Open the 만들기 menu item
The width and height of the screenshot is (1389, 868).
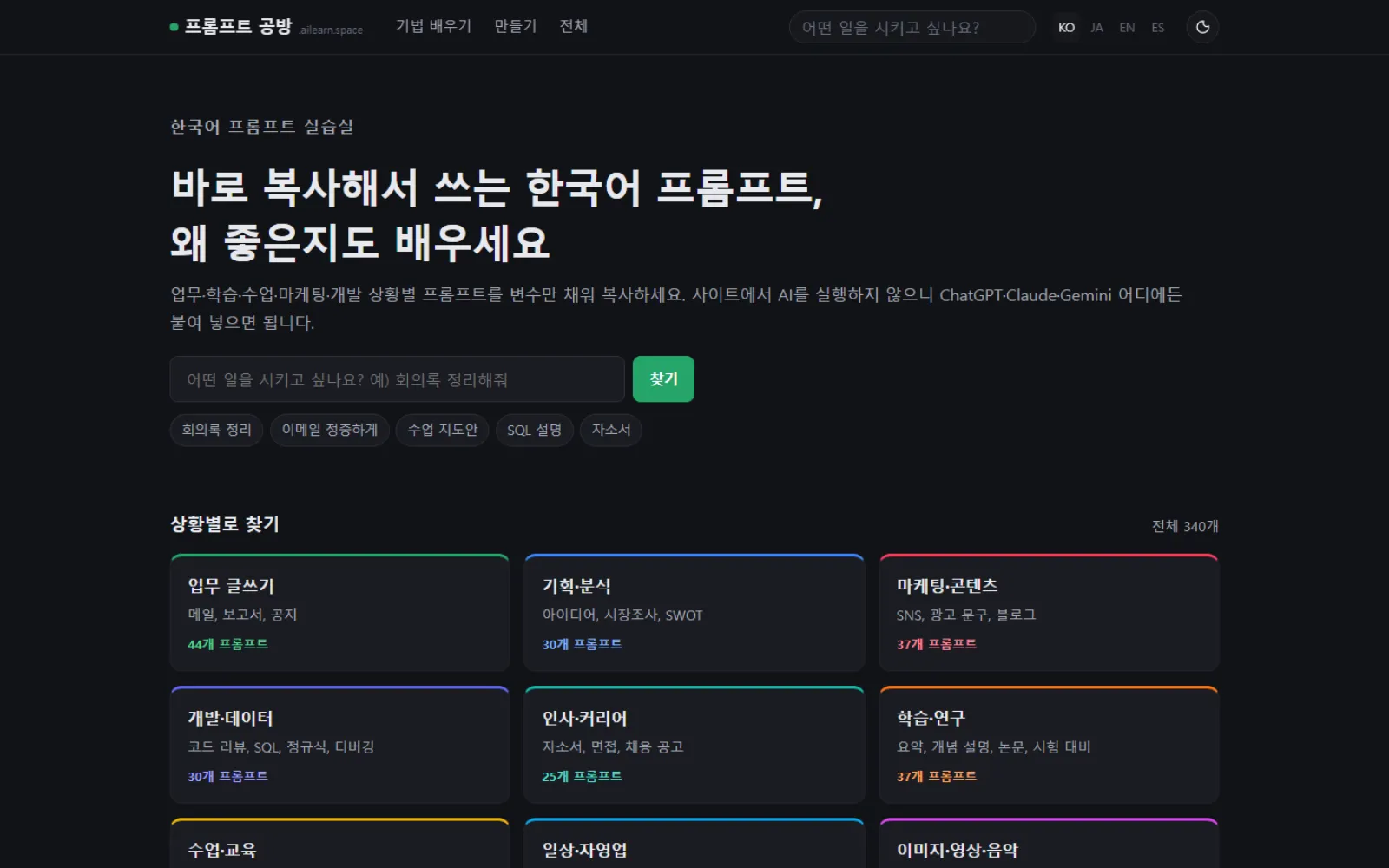[x=516, y=26]
